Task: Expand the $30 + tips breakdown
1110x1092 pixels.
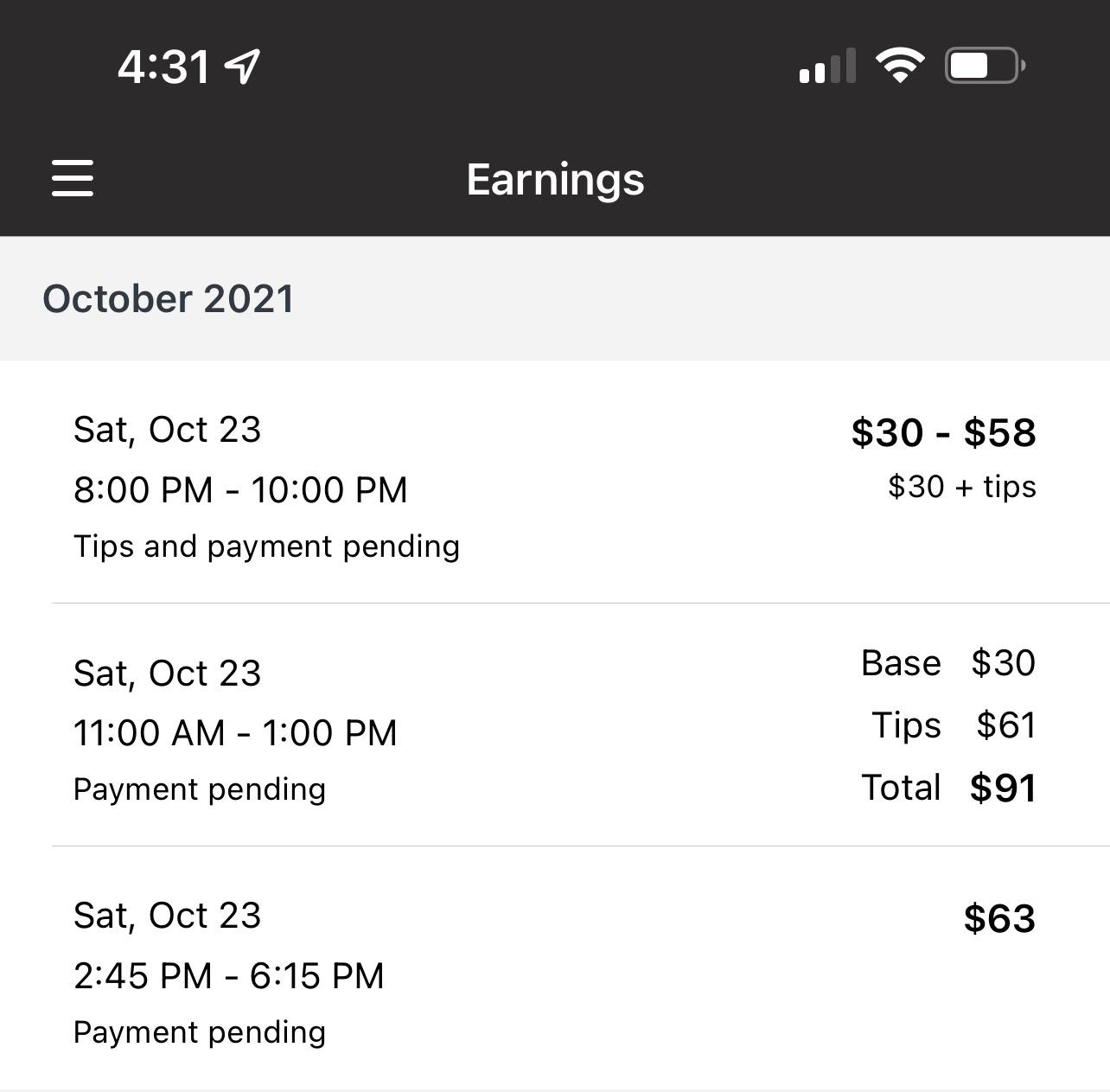Action: click(961, 486)
